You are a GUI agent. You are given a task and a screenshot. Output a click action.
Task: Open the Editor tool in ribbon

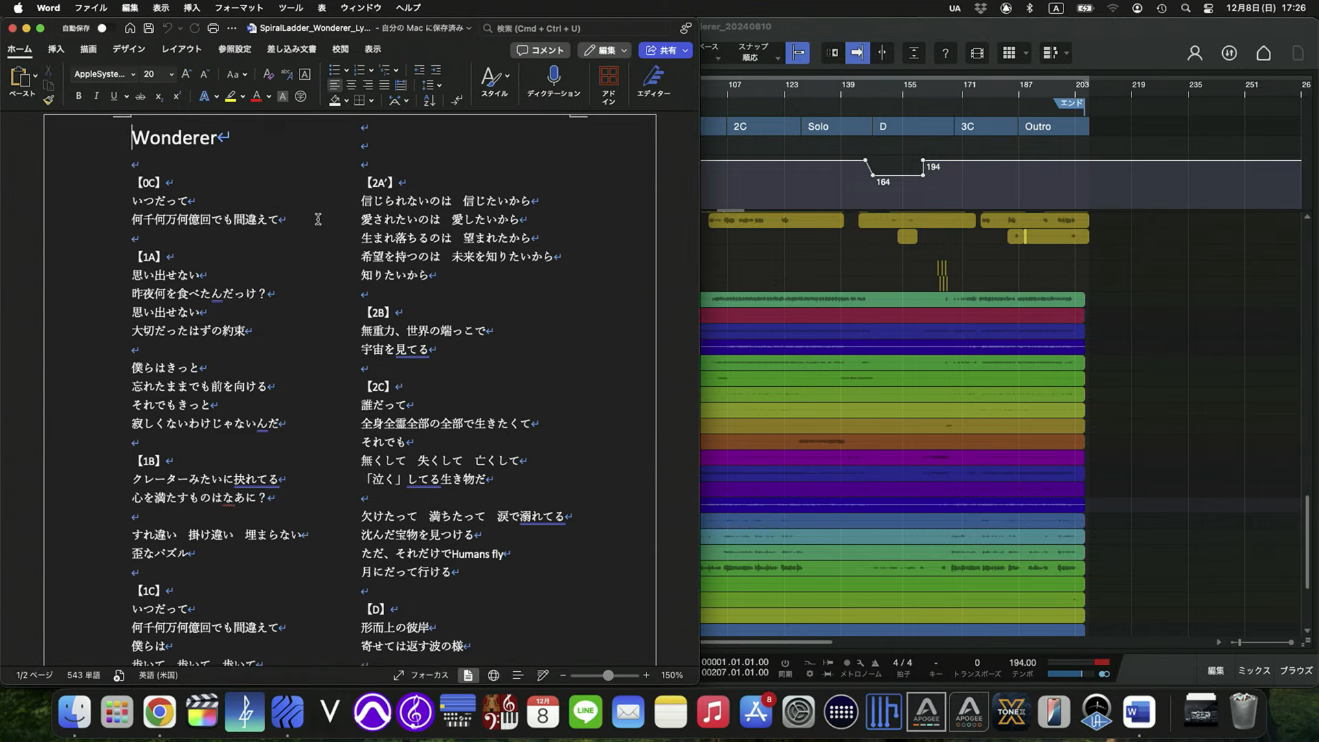(x=653, y=76)
